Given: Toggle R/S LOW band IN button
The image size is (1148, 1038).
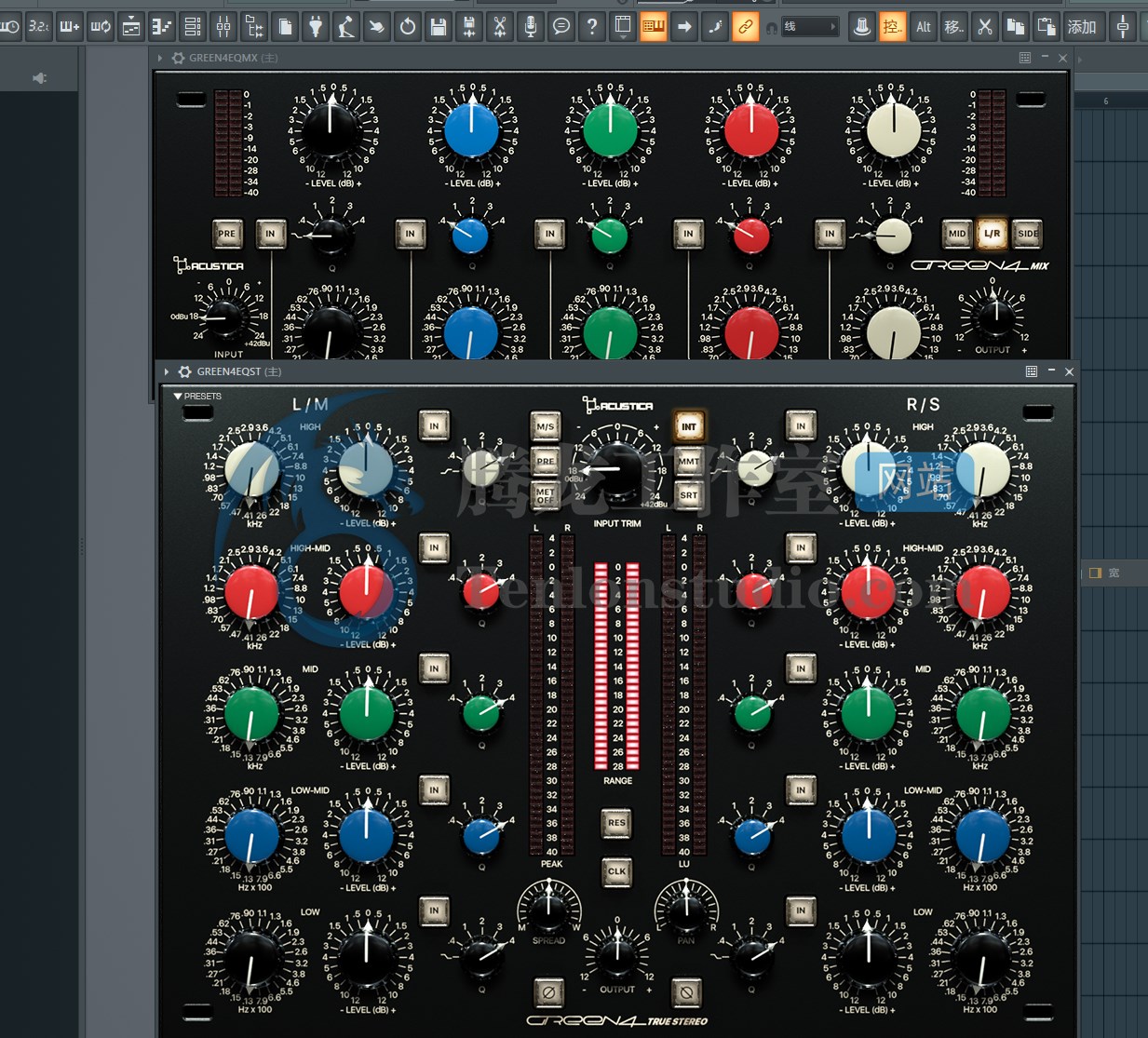Looking at the screenshot, I should tap(801, 910).
